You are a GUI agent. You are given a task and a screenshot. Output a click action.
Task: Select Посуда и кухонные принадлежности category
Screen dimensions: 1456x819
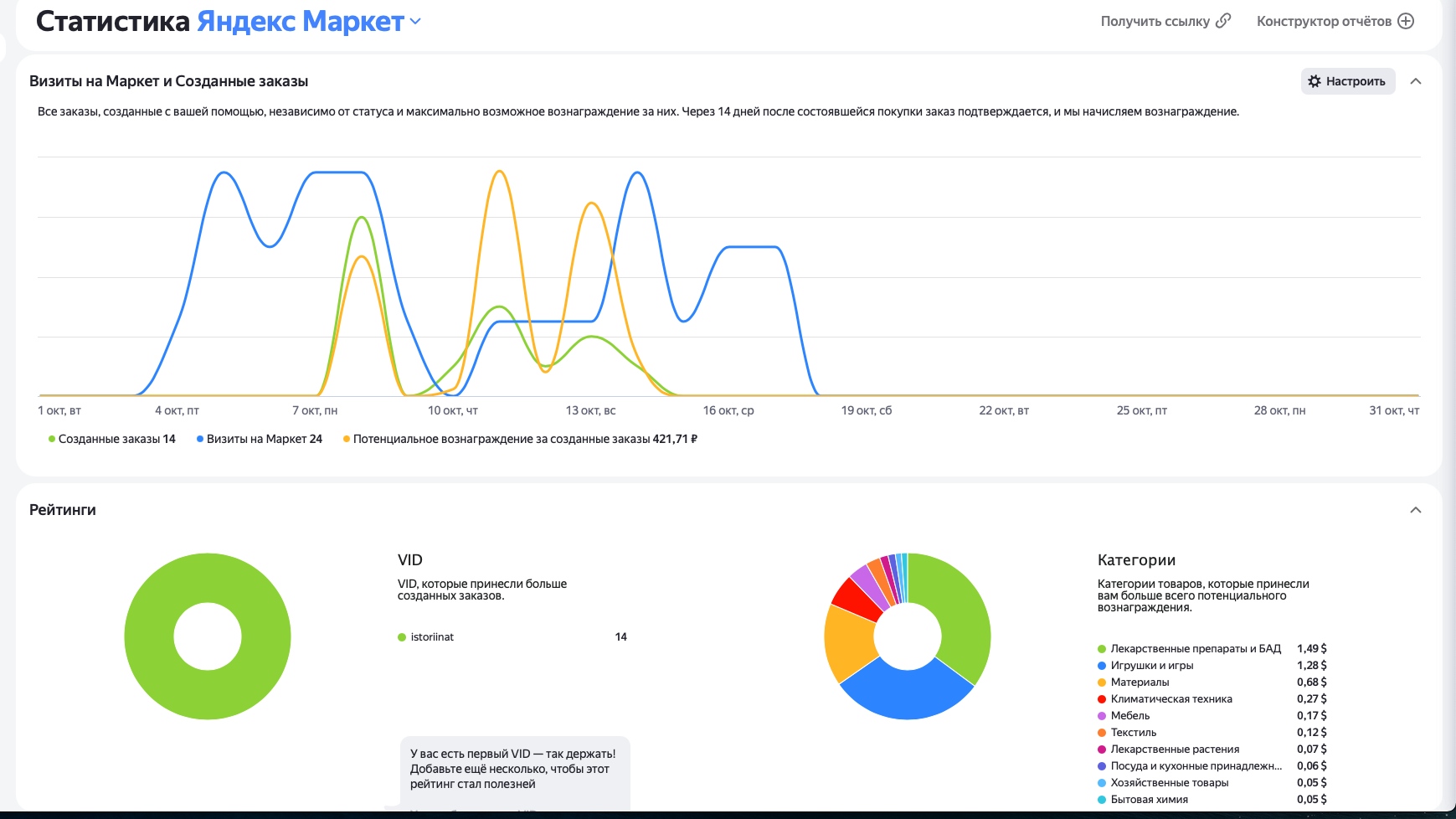(1212, 766)
